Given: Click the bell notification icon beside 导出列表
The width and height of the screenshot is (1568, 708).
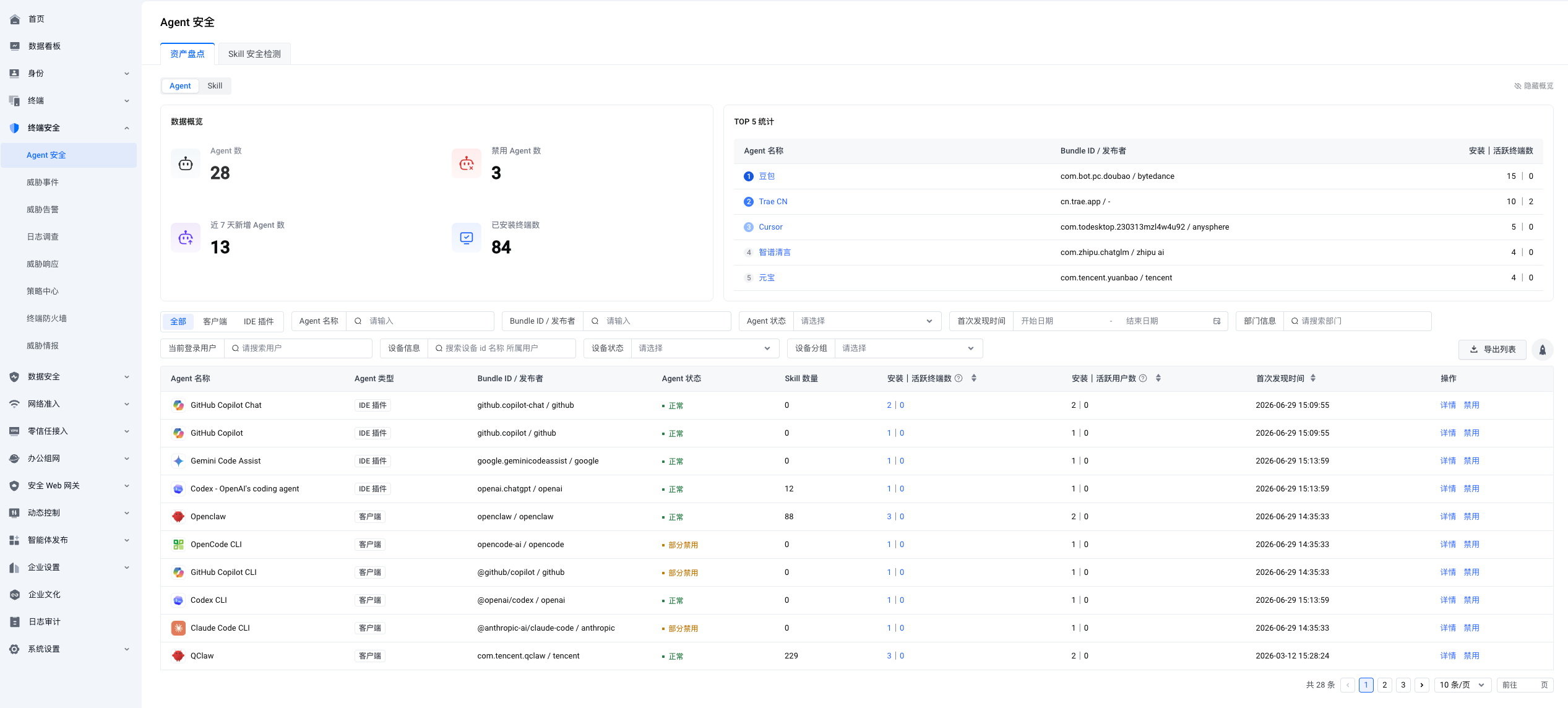Looking at the screenshot, I should tap(1543, 350).
